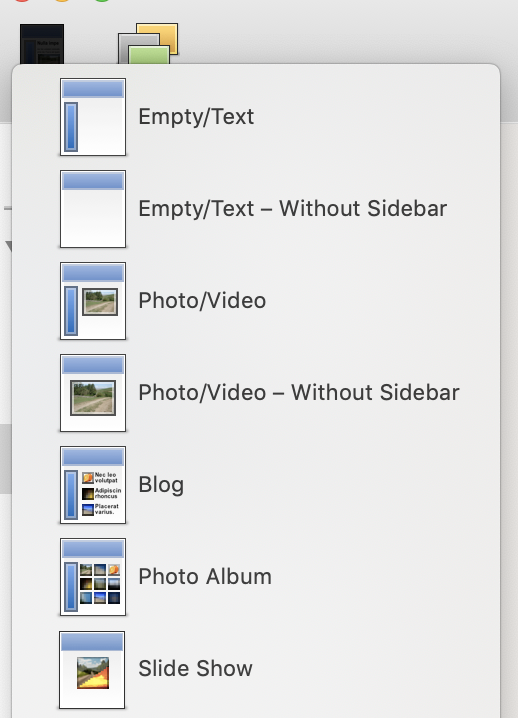Choose the Photo/Video page icon with sidebar
The image size is (518, 718).
(x=93, y=301)
